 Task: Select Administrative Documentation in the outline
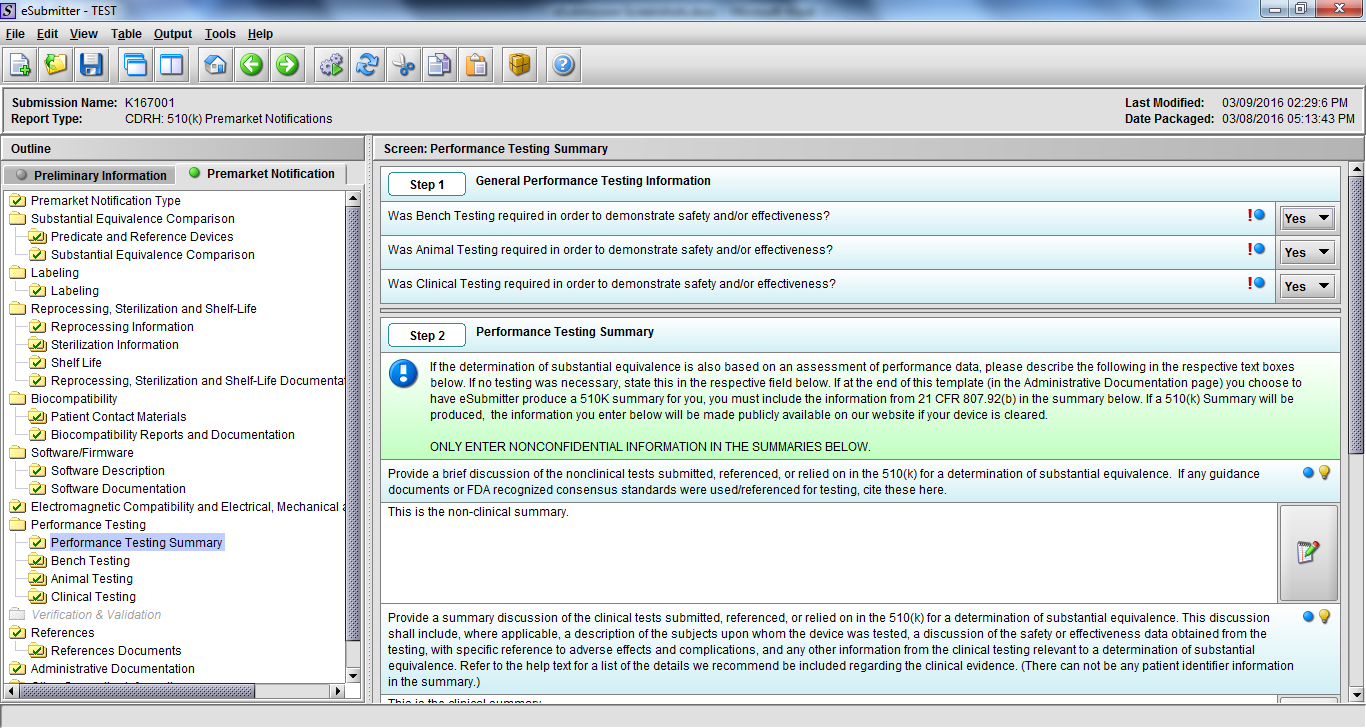point(113,669)
